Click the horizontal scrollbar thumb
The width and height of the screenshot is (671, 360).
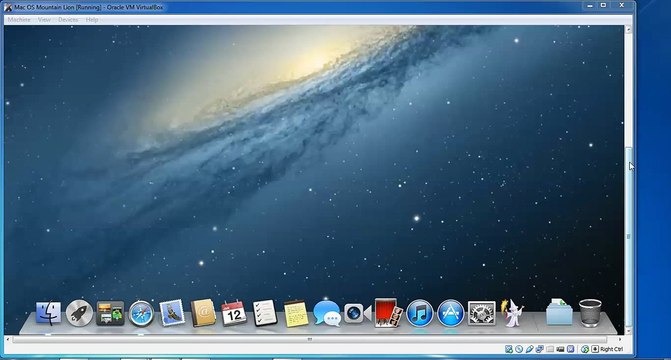point(310,339)
